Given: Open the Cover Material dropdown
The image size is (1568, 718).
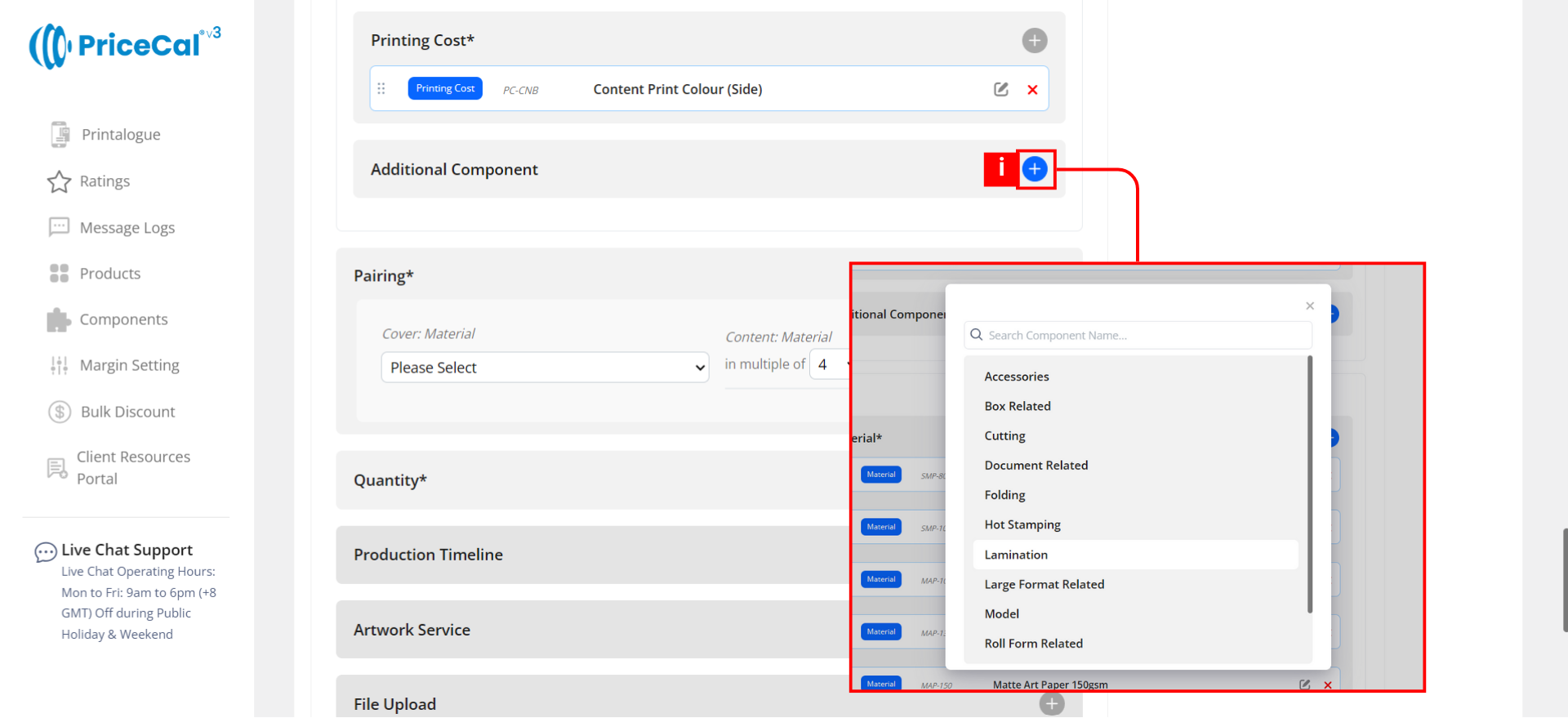Looking at the screenshot, I should [x=544, y=368].
